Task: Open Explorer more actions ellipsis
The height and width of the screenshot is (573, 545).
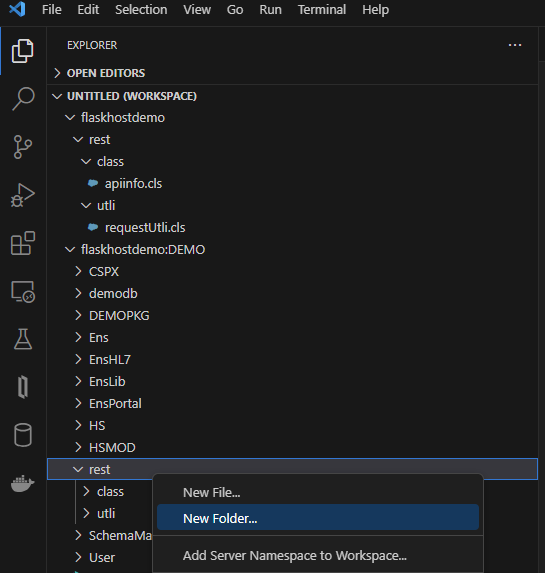Action: coord(515,45)
